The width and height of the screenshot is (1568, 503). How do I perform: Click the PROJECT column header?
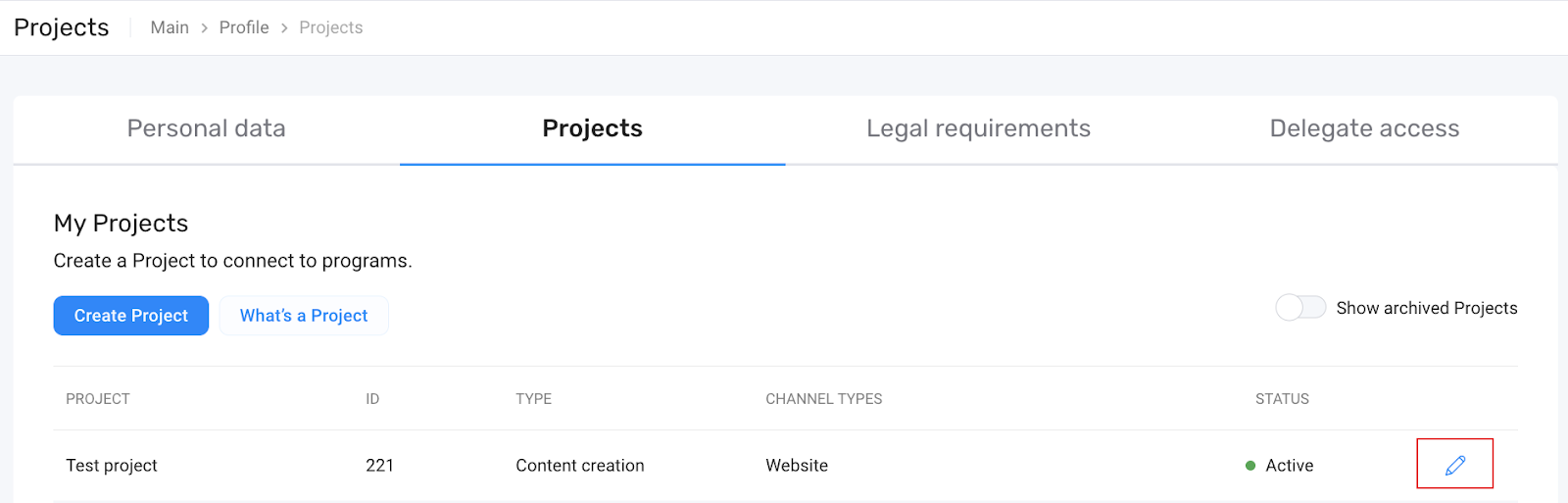coord(98,399)
